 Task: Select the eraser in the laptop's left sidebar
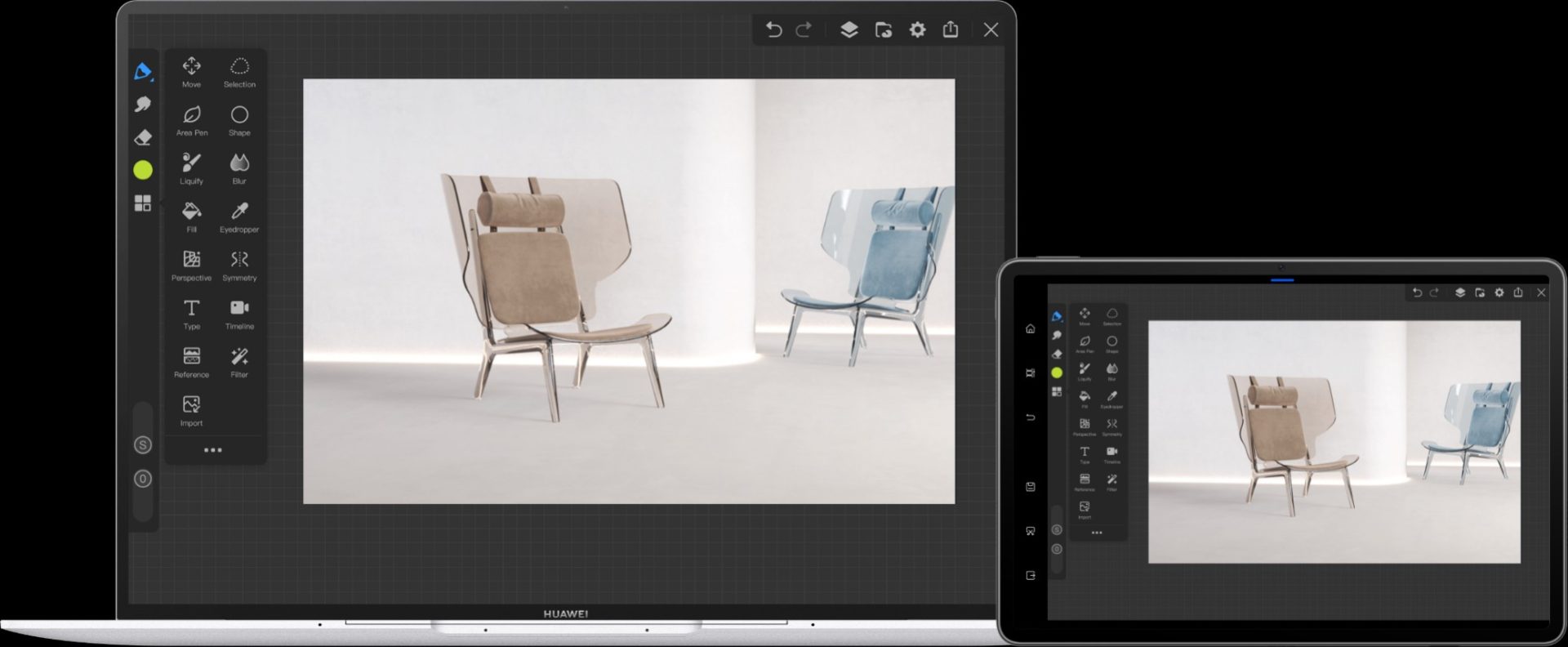tap(143, 137)
